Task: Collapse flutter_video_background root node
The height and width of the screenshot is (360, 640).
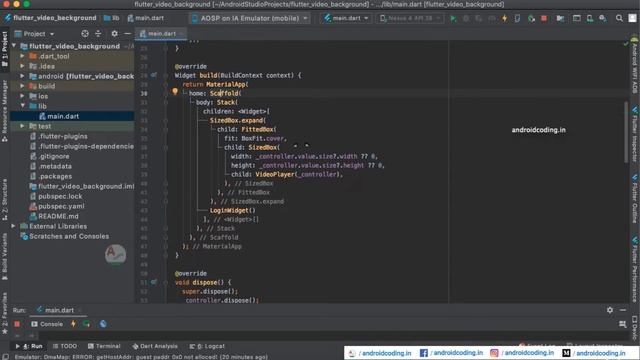Action: (14, 46)
